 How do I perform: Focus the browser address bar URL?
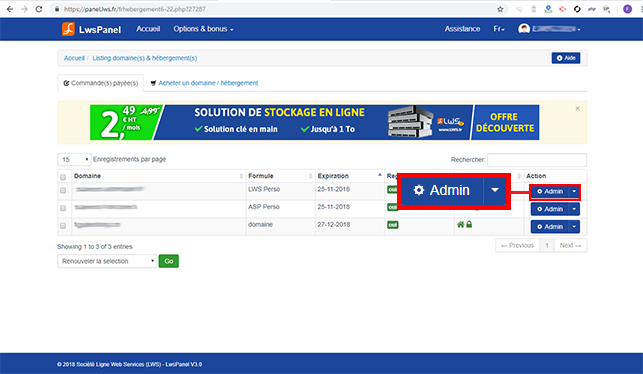(135, 9)
